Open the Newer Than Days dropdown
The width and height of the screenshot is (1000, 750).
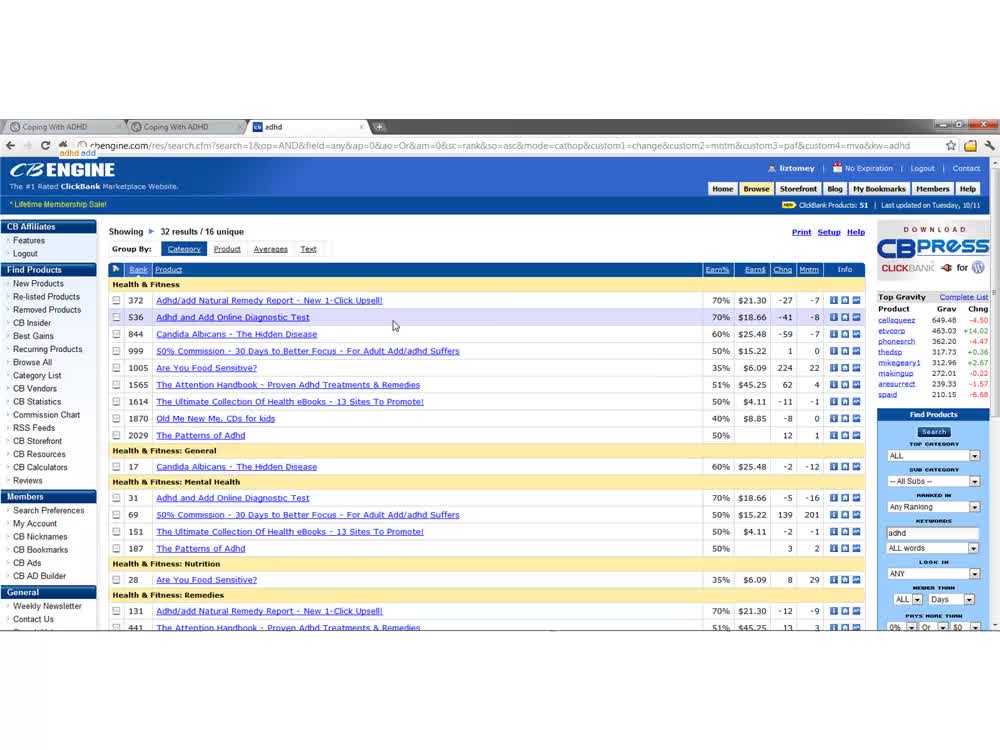click(951, 599)
